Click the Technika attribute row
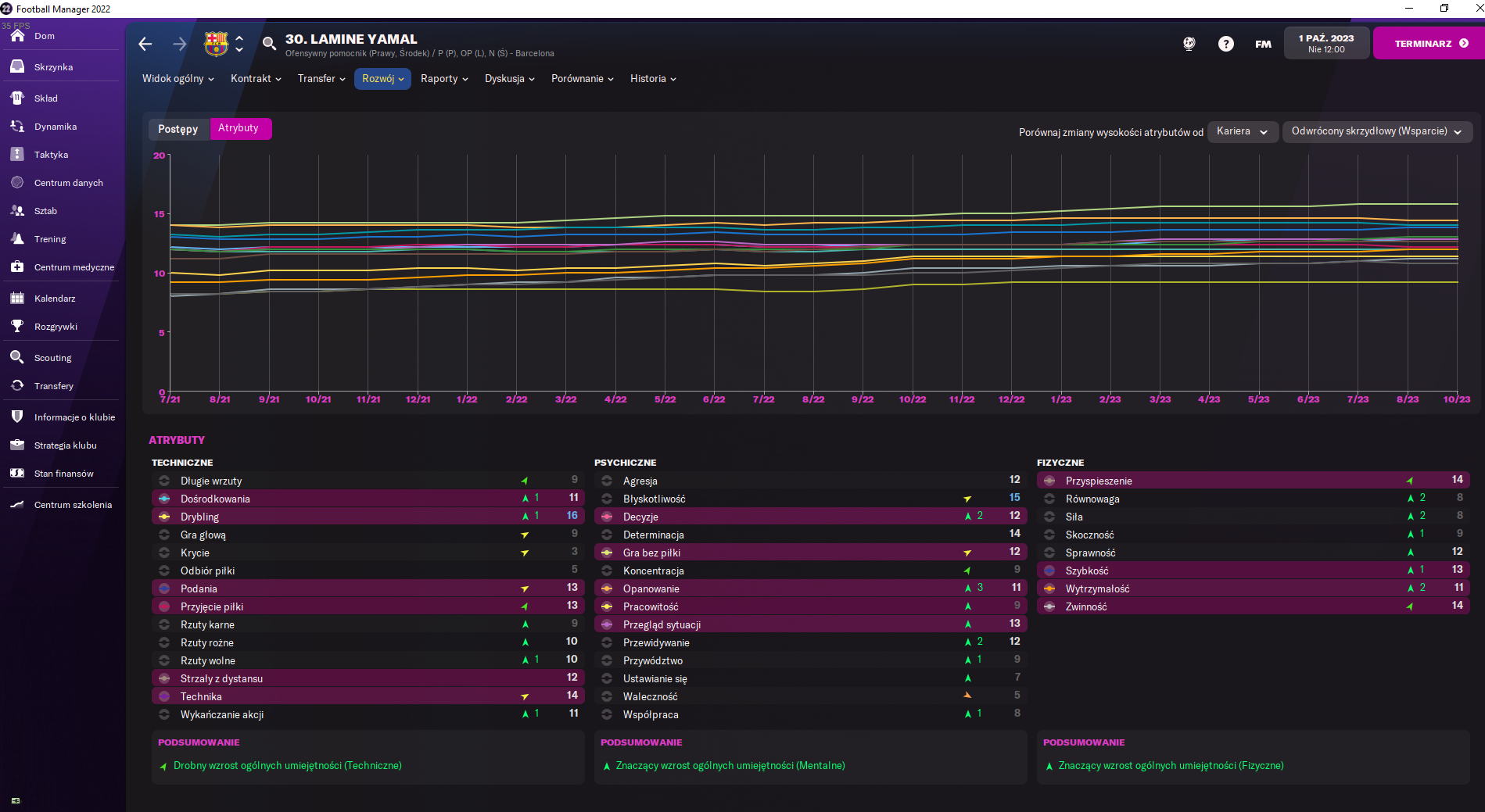 (368, 696)
